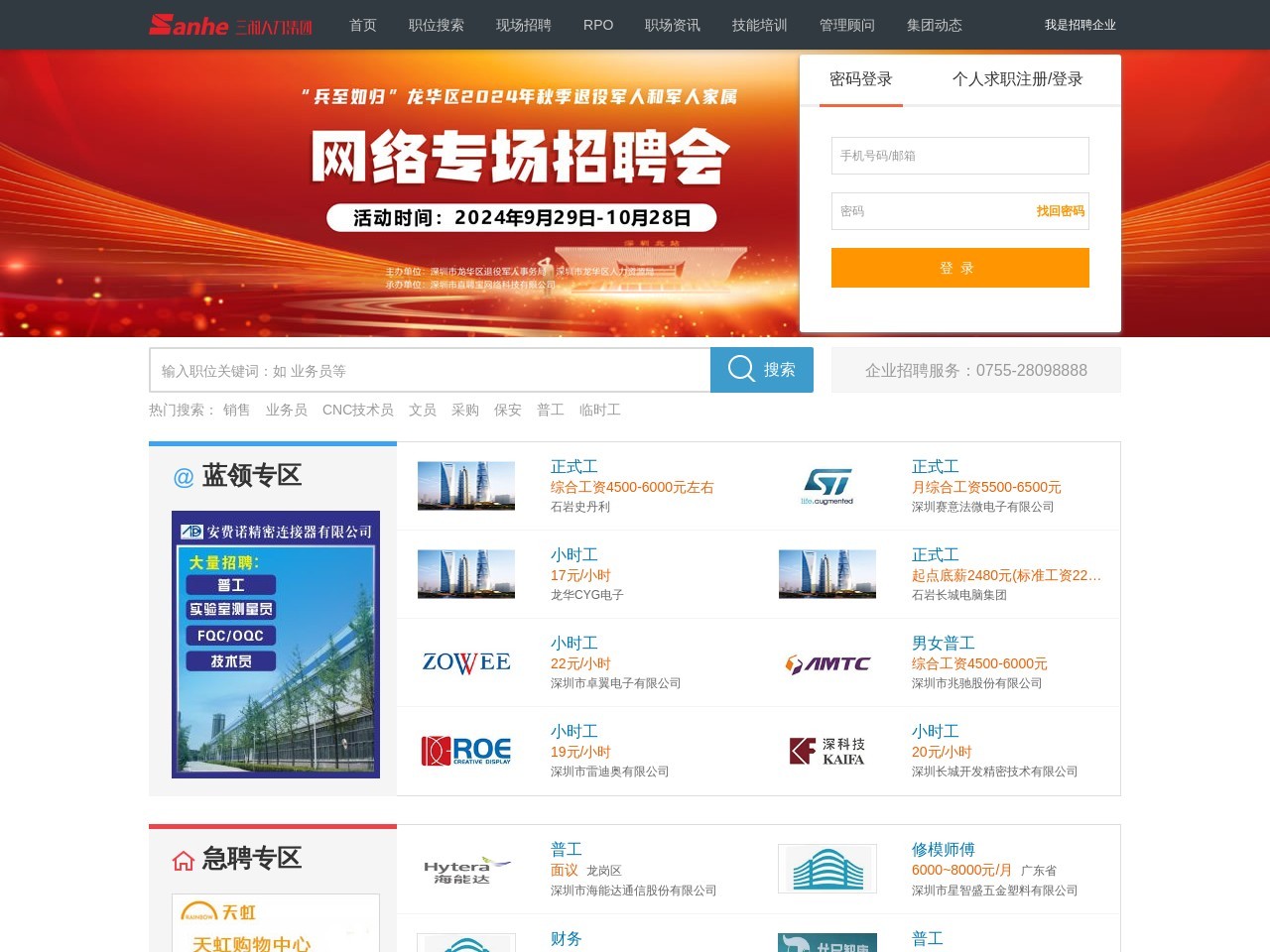Focus the 手机号码/邮箱 input field
Image resolution: width=1270 pixels, height=952 pixels.
959,156
